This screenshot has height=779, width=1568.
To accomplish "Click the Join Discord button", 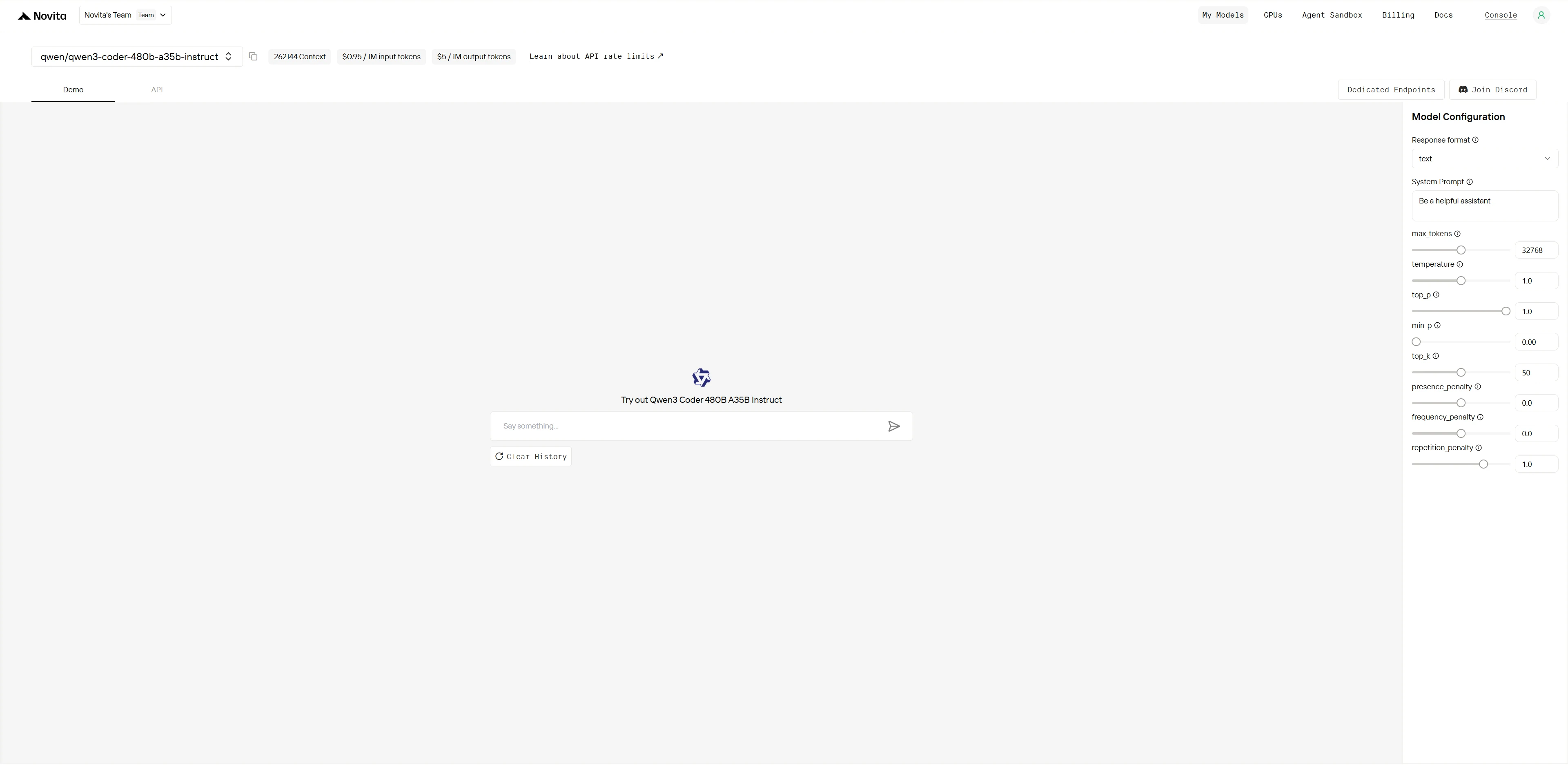I will pyautogui.click(x=1492, y=89).
